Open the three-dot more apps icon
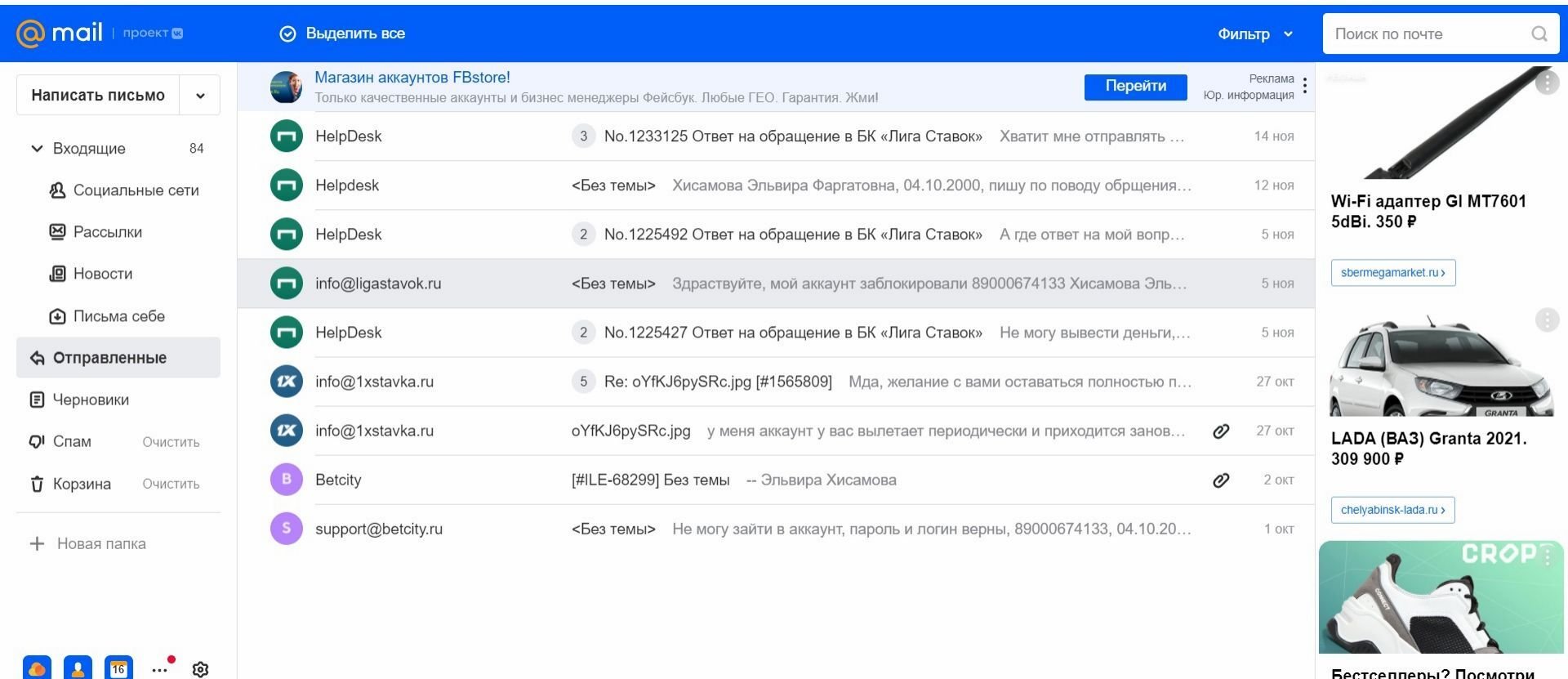The image size is (1568, 679). 160,669
